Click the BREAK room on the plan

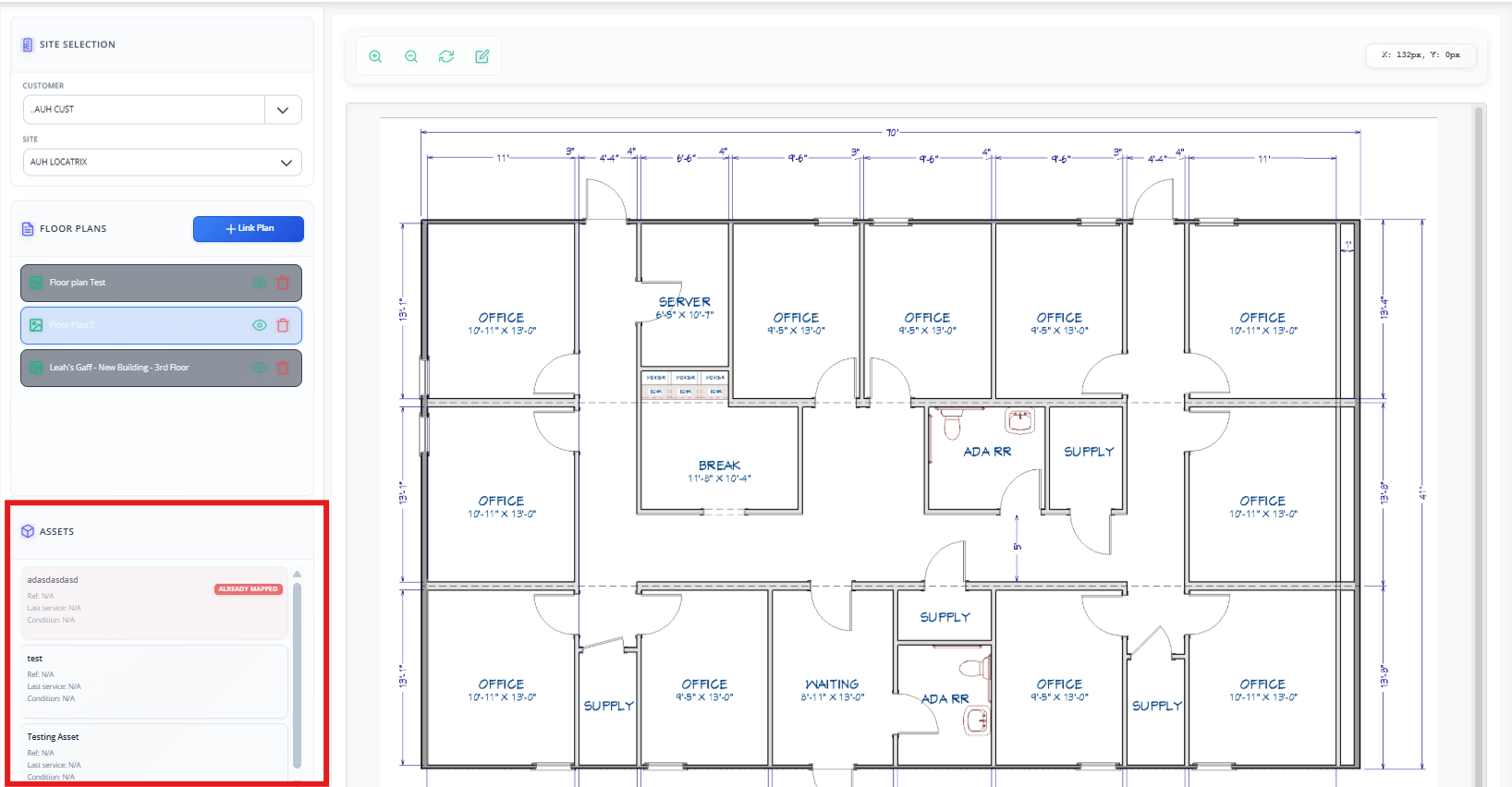click(720, 471)
